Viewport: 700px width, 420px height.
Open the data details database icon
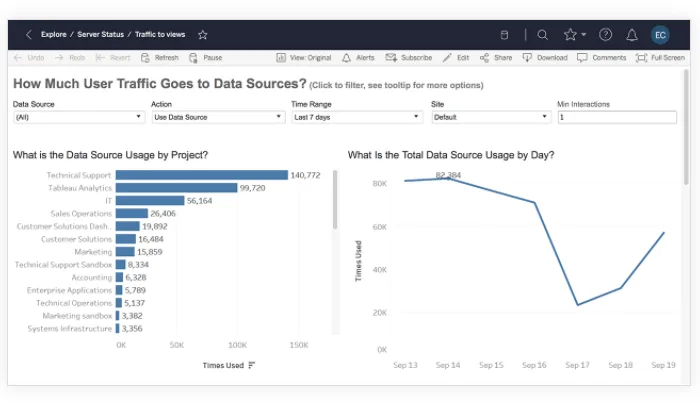504,35
